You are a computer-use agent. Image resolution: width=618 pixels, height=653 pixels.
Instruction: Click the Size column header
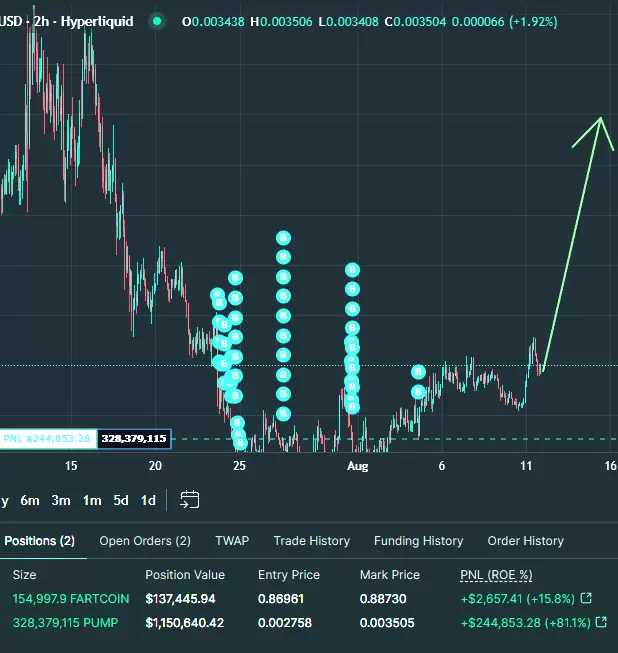point(24,575)
